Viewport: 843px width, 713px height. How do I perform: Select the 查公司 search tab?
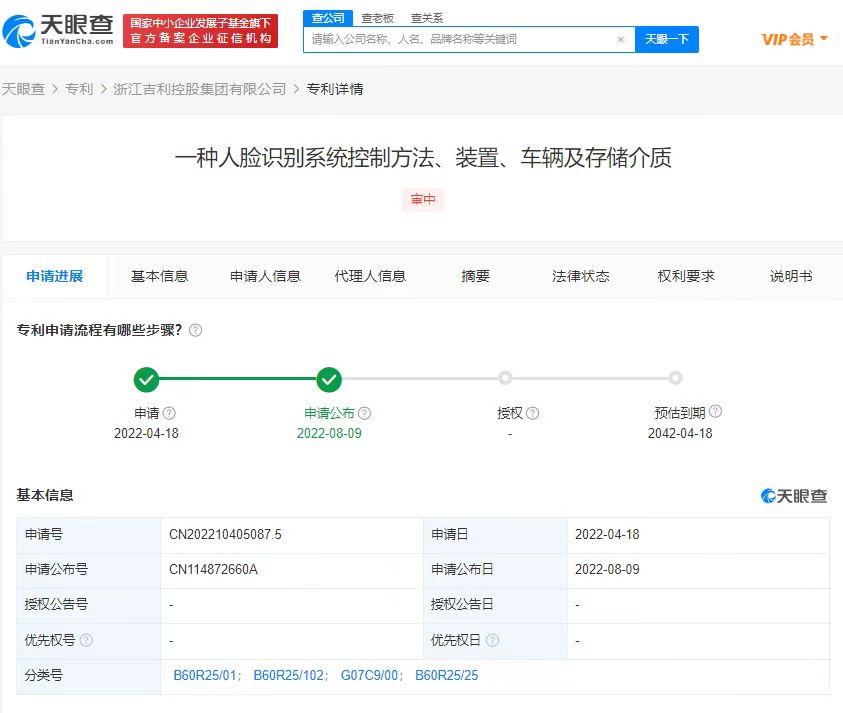tap(328, 18)
